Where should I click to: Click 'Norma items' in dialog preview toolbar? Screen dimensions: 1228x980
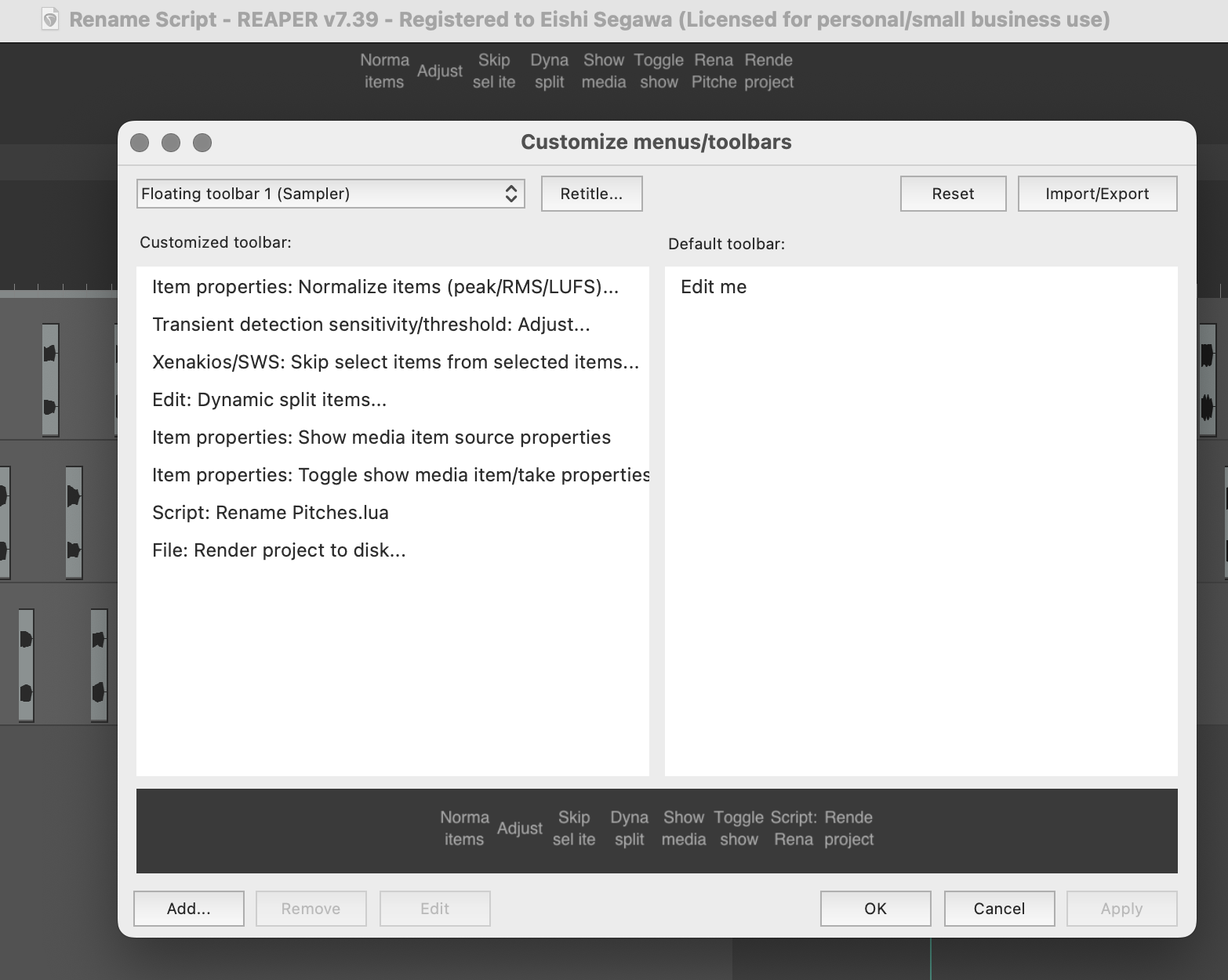pos(464,829)
